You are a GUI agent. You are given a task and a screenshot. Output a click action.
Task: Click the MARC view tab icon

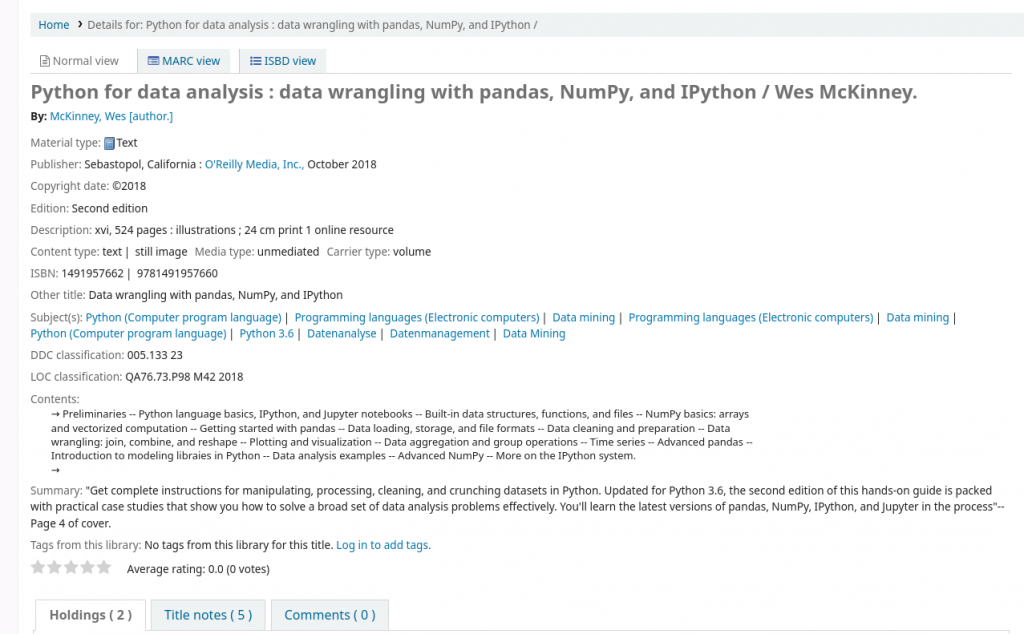pos(153,61)
